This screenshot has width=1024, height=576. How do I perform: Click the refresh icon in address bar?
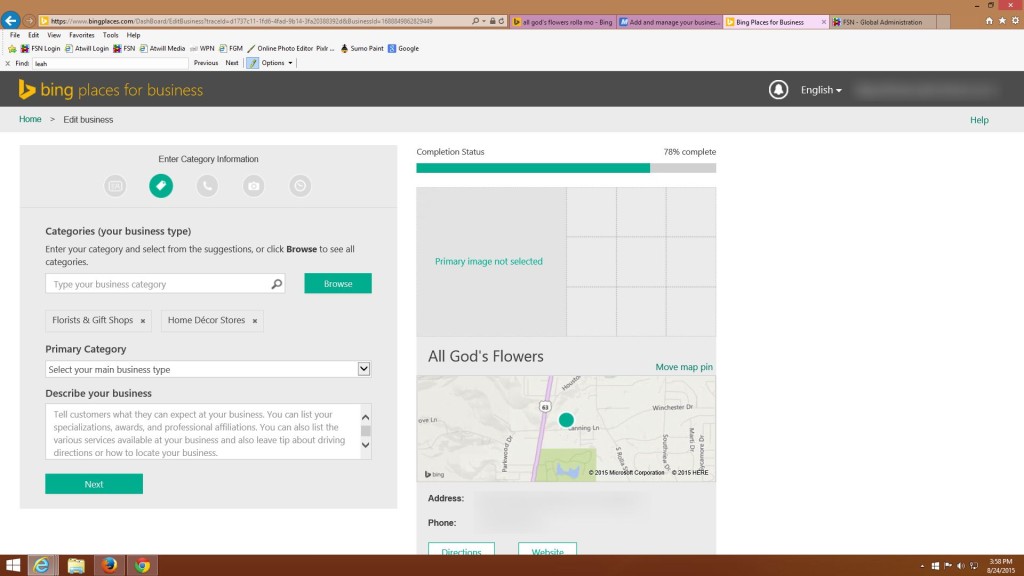pyautogui.click(x=502, y=21)
